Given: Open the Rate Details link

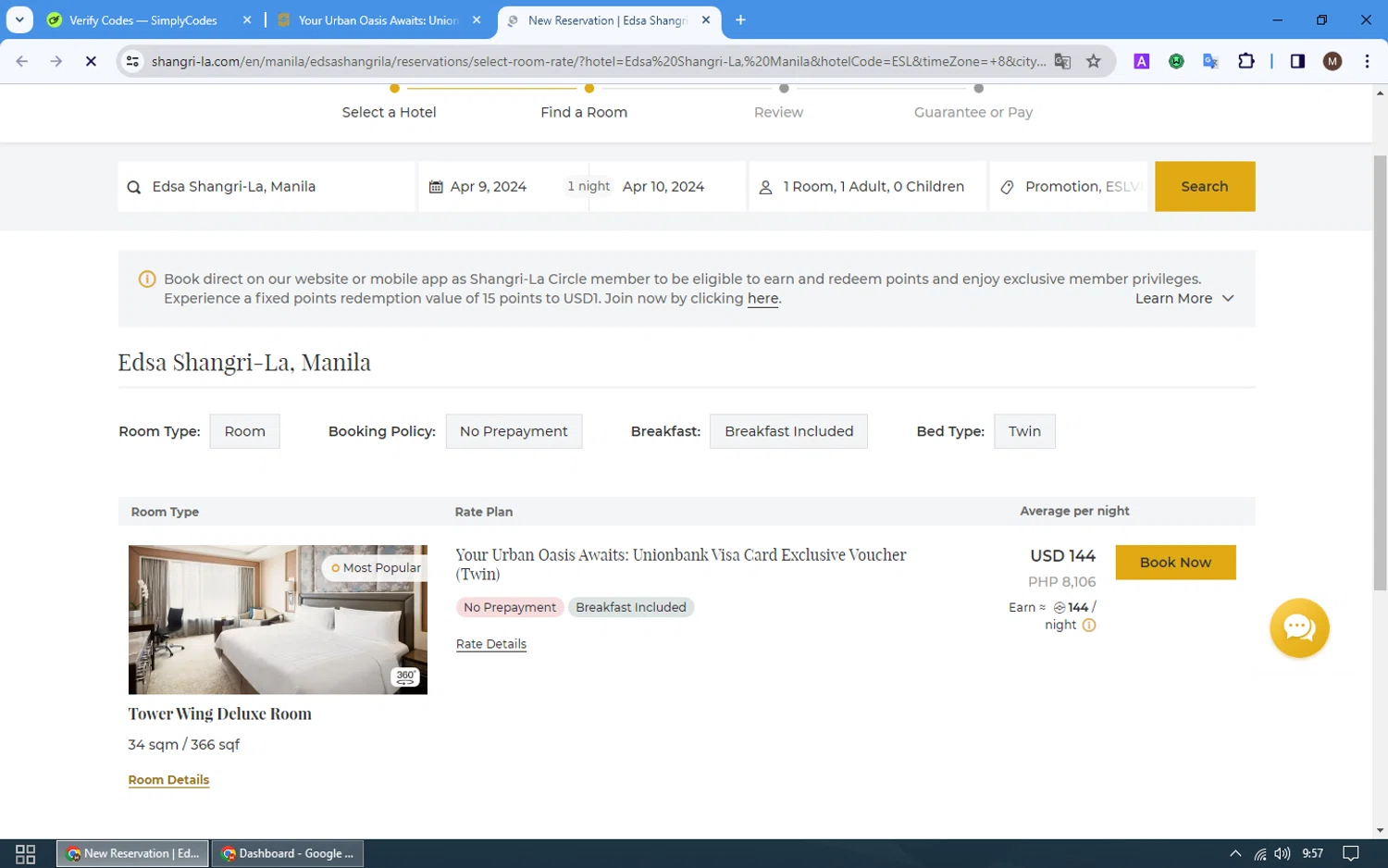Looking at the screenshot, I should coord(491,644).
